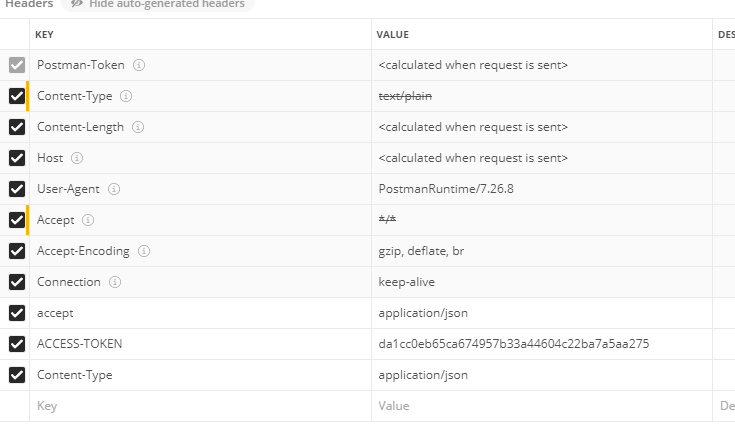
Task: Click info icon next to User-Agent
Action: [x=114, y=189]
